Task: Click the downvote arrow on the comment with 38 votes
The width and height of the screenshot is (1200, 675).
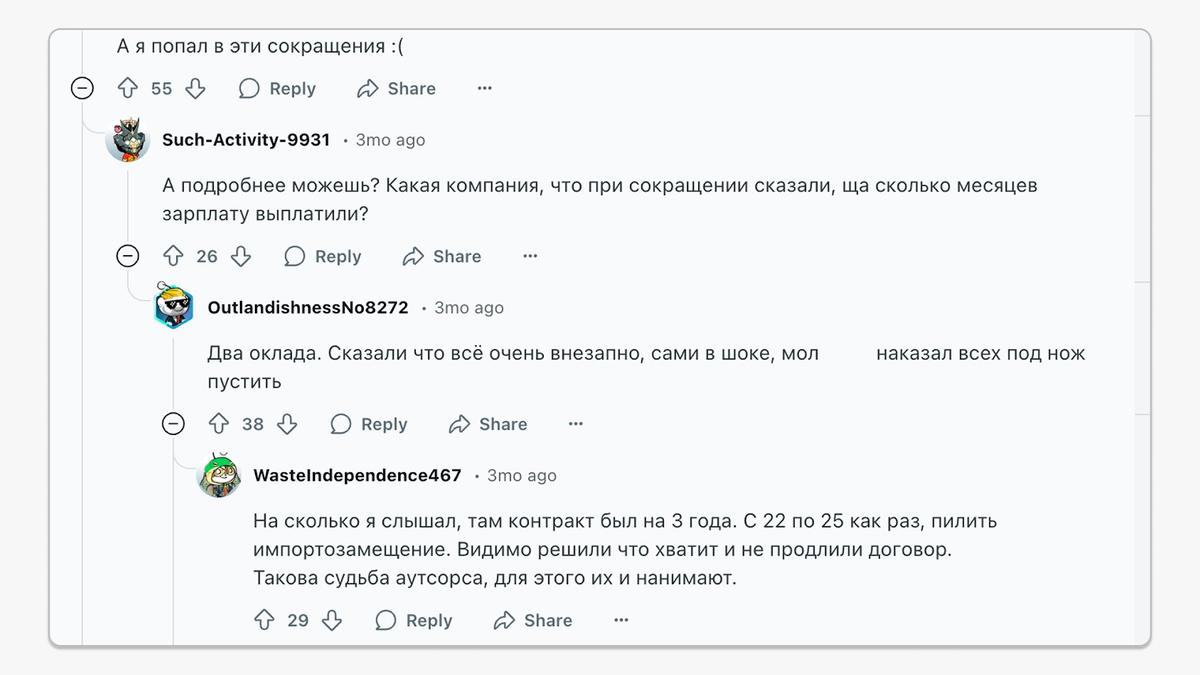Action: pyautogui.click(x=287, y=424)
